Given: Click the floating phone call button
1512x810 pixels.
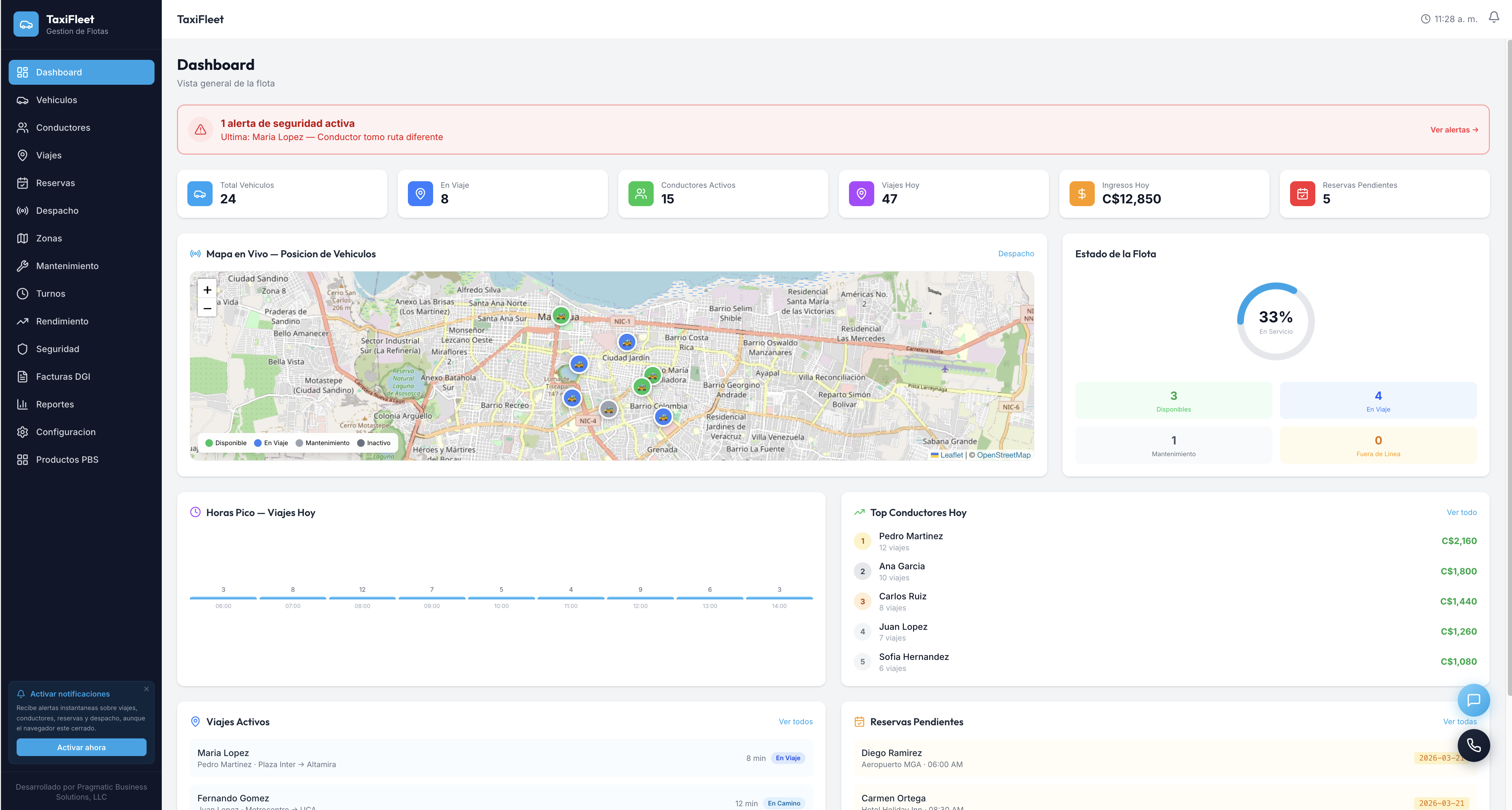Looking at the screenshot, I should coord(1473,745).
